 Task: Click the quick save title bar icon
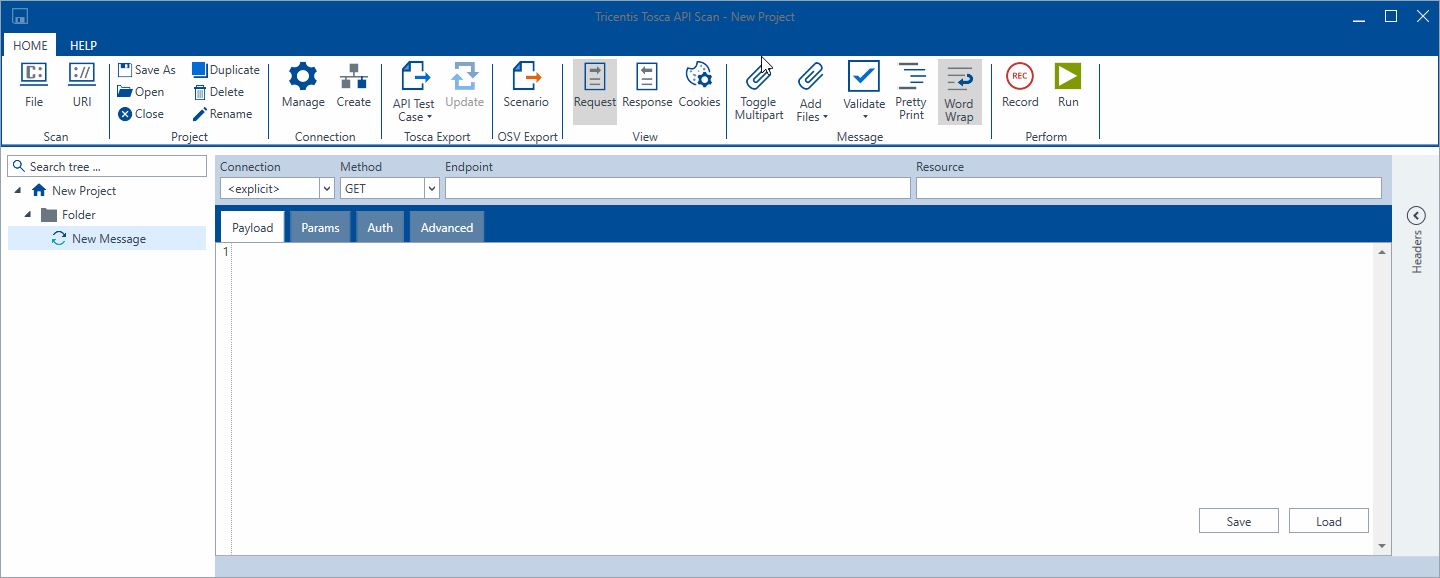click(x=19, y=17)
